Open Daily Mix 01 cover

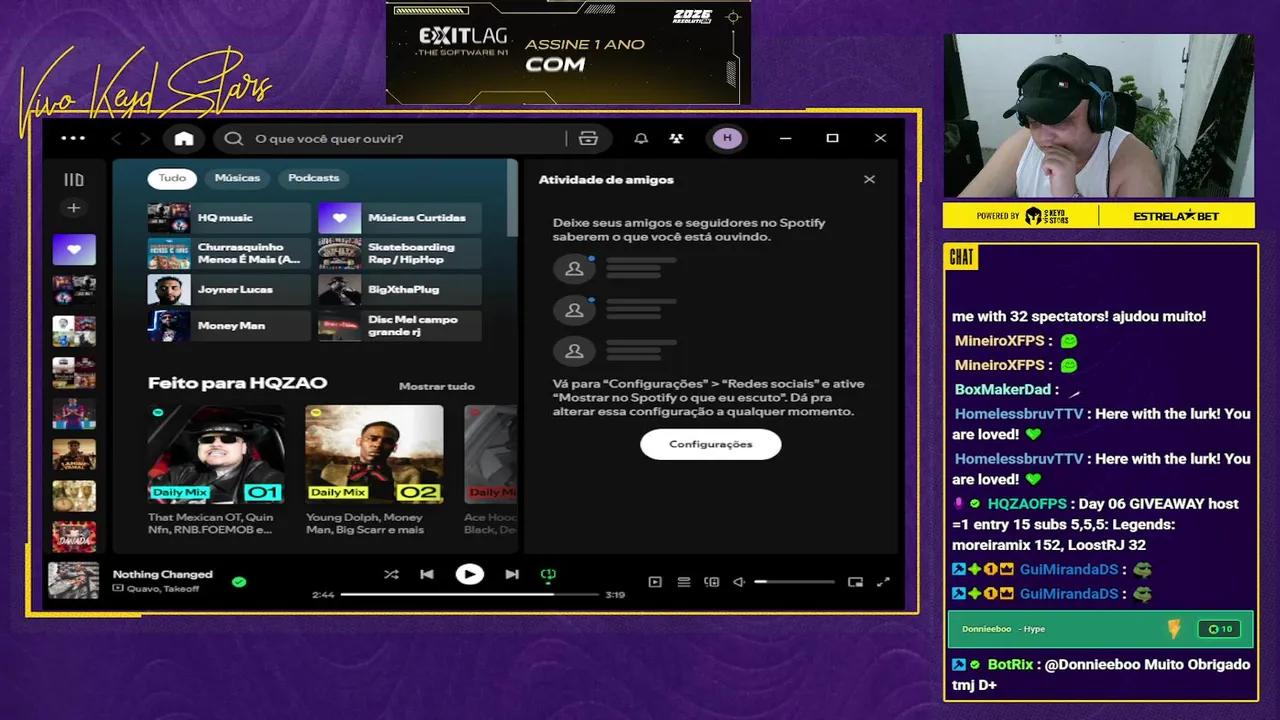216,454
